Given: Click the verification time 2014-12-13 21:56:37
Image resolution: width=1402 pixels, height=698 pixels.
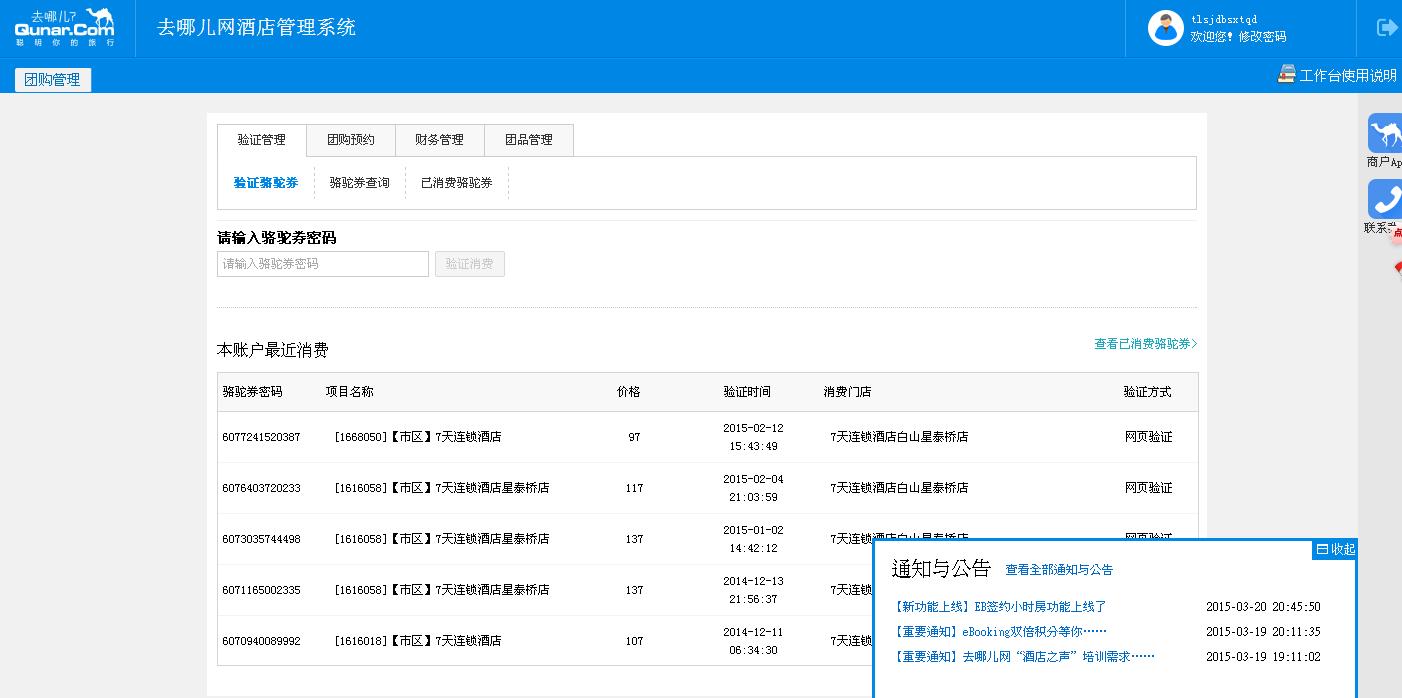Looking at the screenshot, I should (753, 590).
